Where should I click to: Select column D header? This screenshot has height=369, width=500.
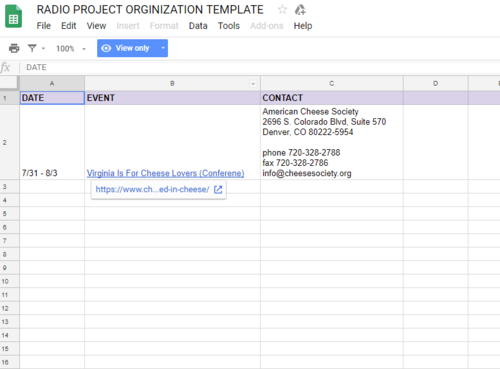click(x=435, y=83)
